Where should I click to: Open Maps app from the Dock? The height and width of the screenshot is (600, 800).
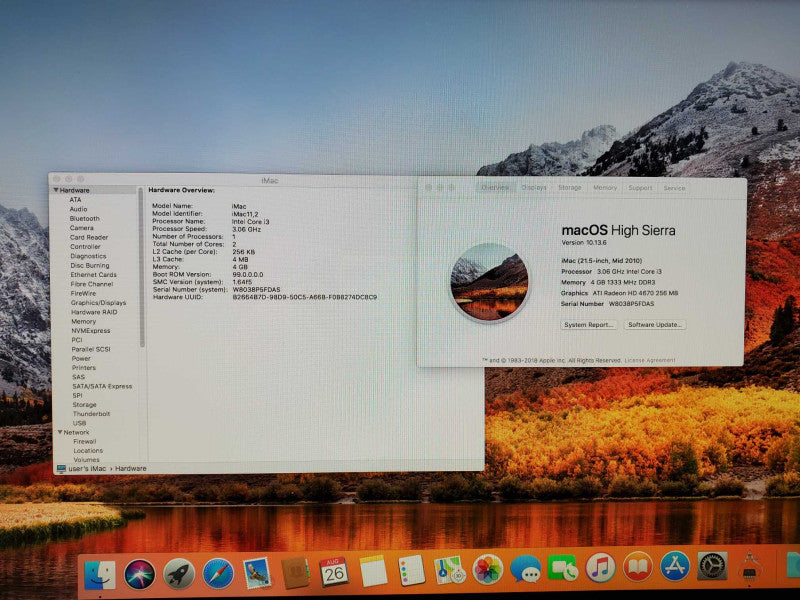(x=449, y=570)
